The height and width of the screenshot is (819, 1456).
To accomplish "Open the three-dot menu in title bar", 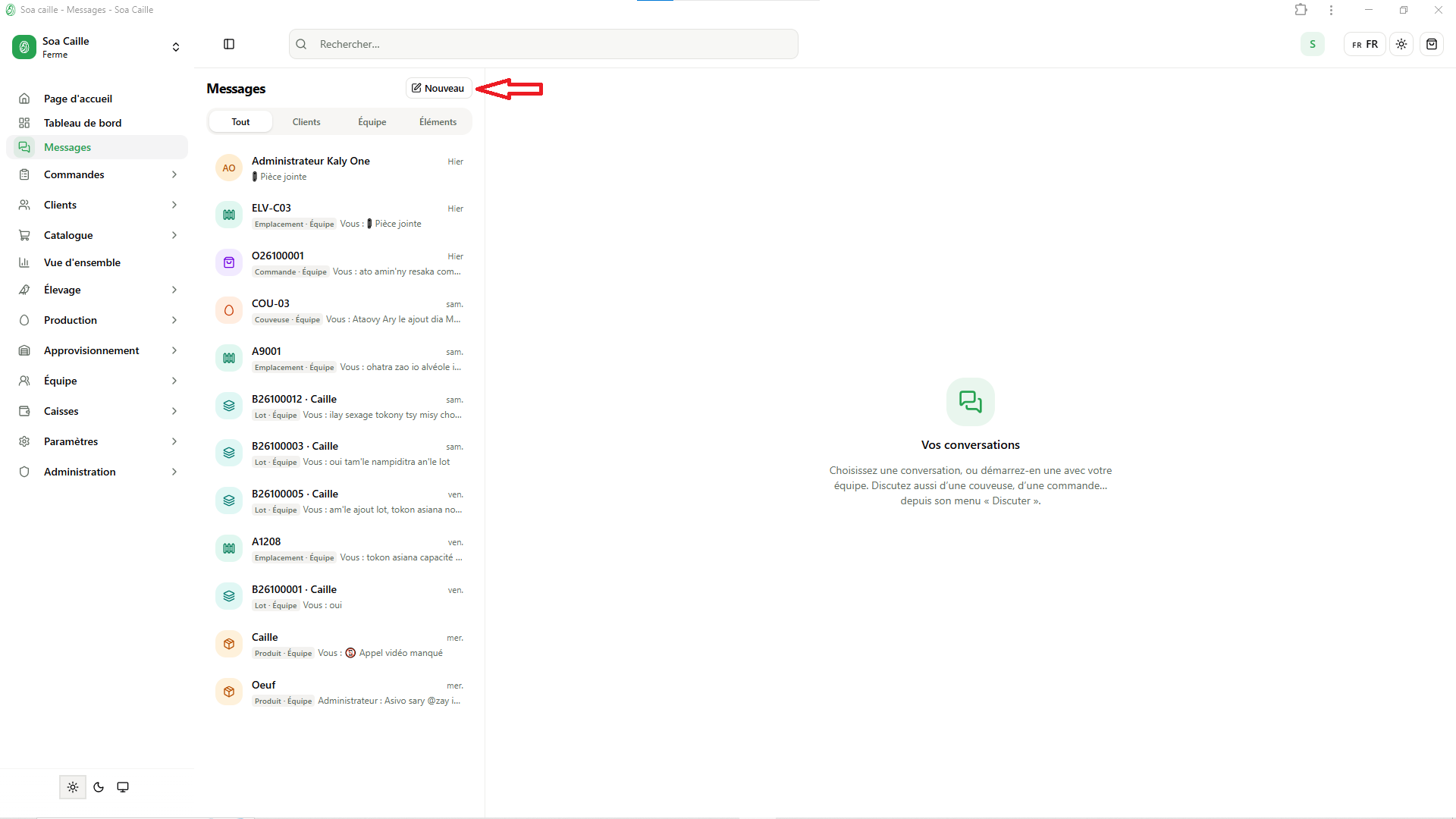I will point(1331,10).
